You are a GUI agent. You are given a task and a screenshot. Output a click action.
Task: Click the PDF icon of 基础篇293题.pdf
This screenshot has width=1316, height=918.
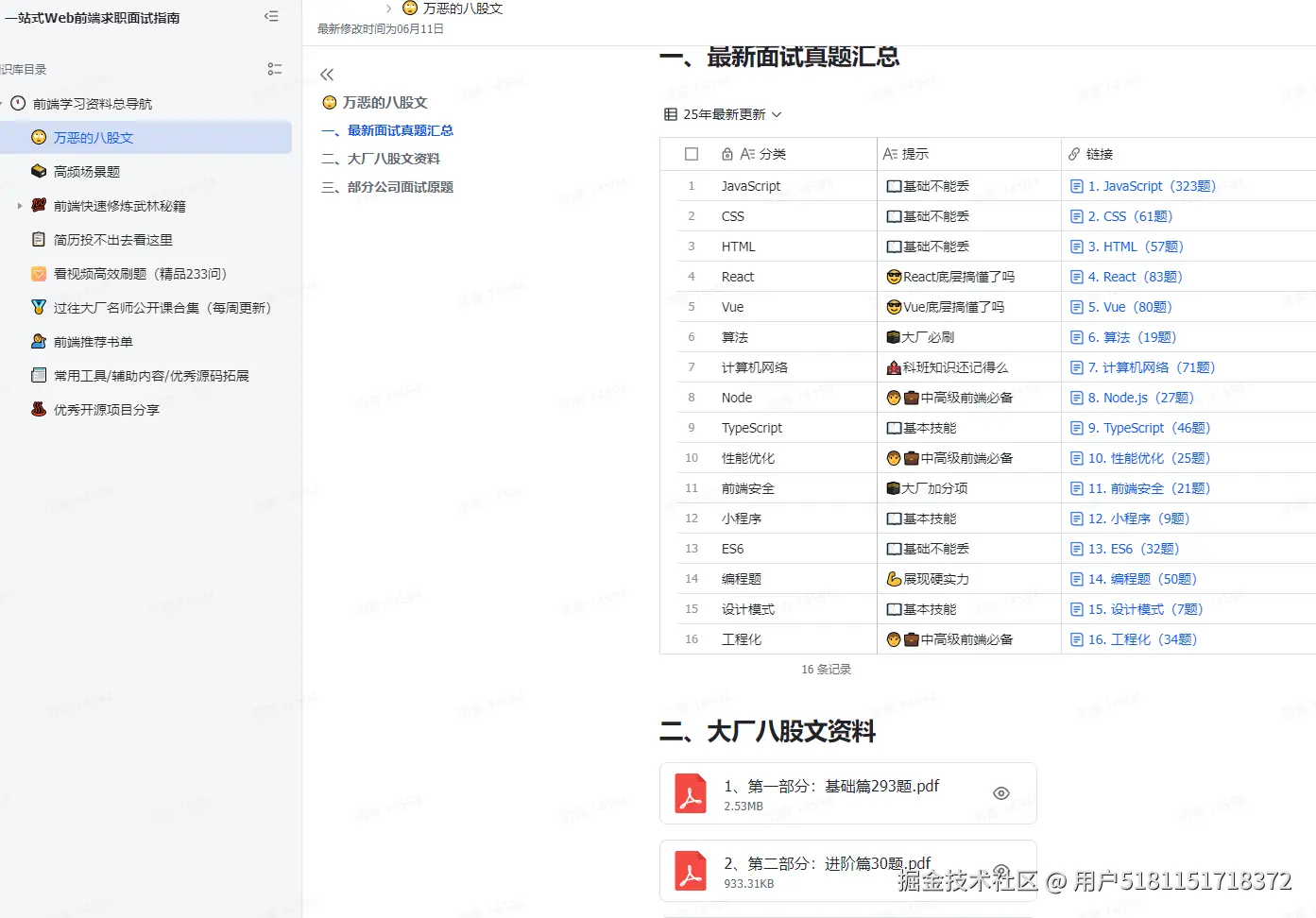(x=691, y=793)
